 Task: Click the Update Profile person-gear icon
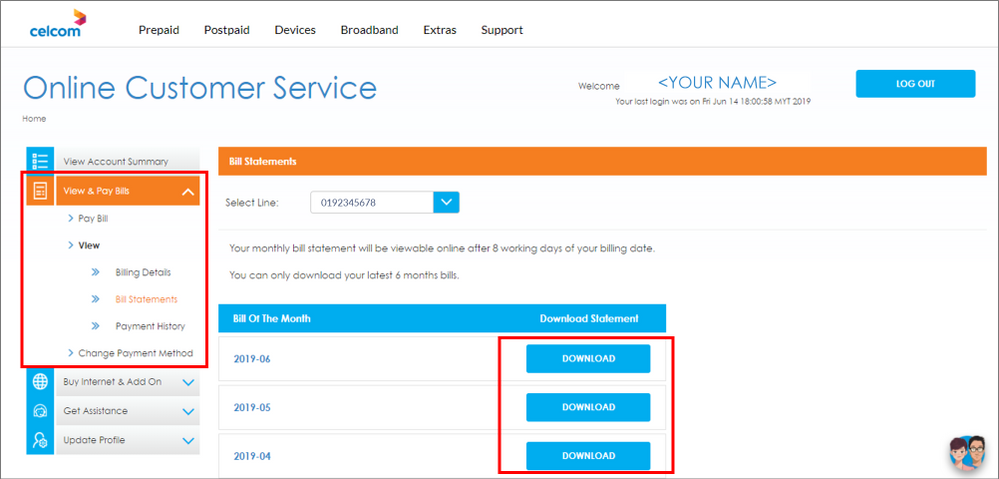(x=41, y=440)
